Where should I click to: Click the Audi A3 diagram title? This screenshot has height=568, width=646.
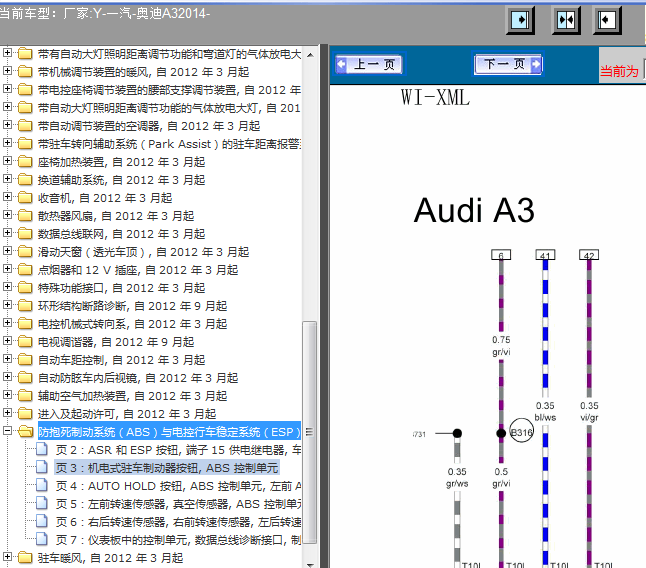(474, 210)
